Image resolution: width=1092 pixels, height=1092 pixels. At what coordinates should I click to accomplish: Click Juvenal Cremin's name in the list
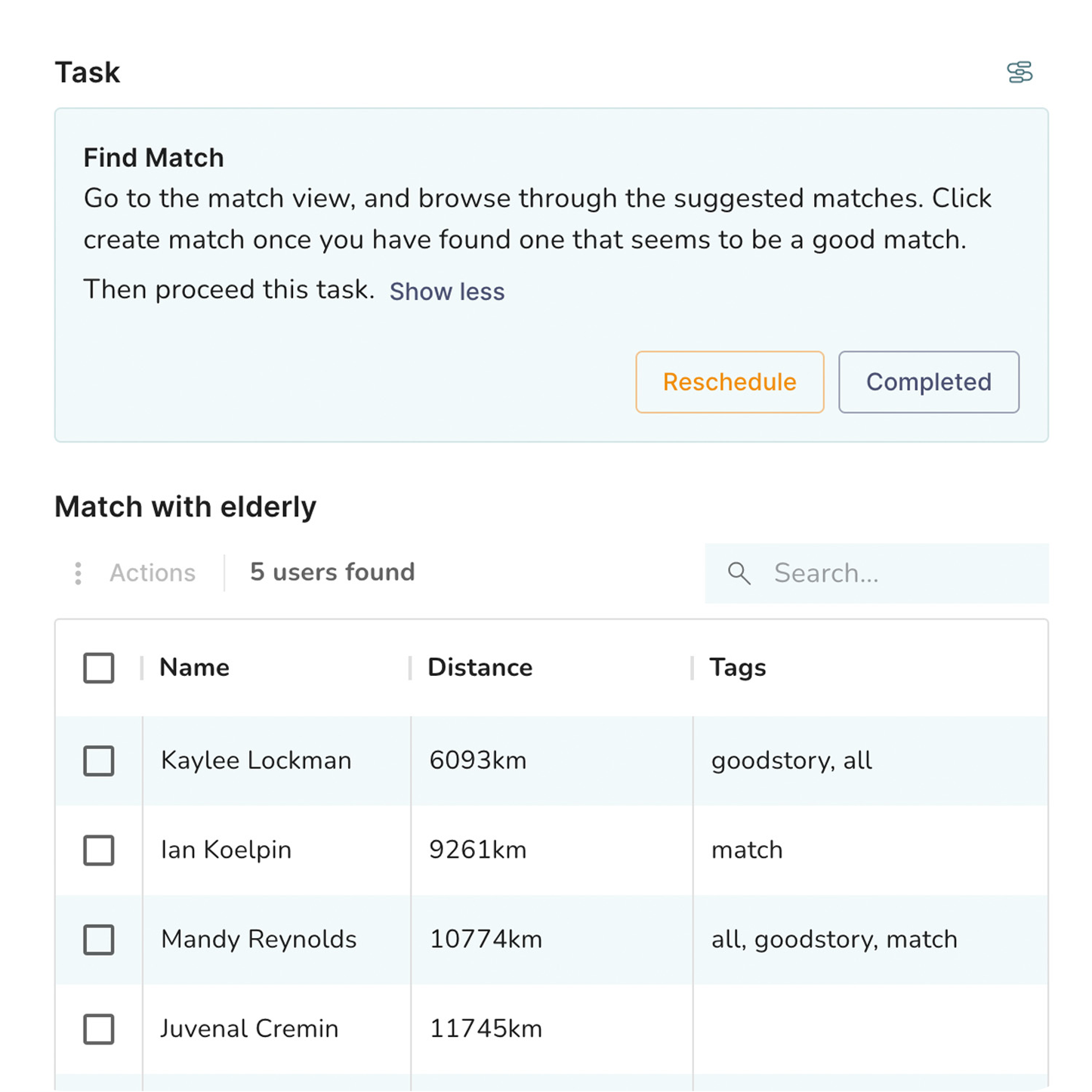tap(249, 1029)
